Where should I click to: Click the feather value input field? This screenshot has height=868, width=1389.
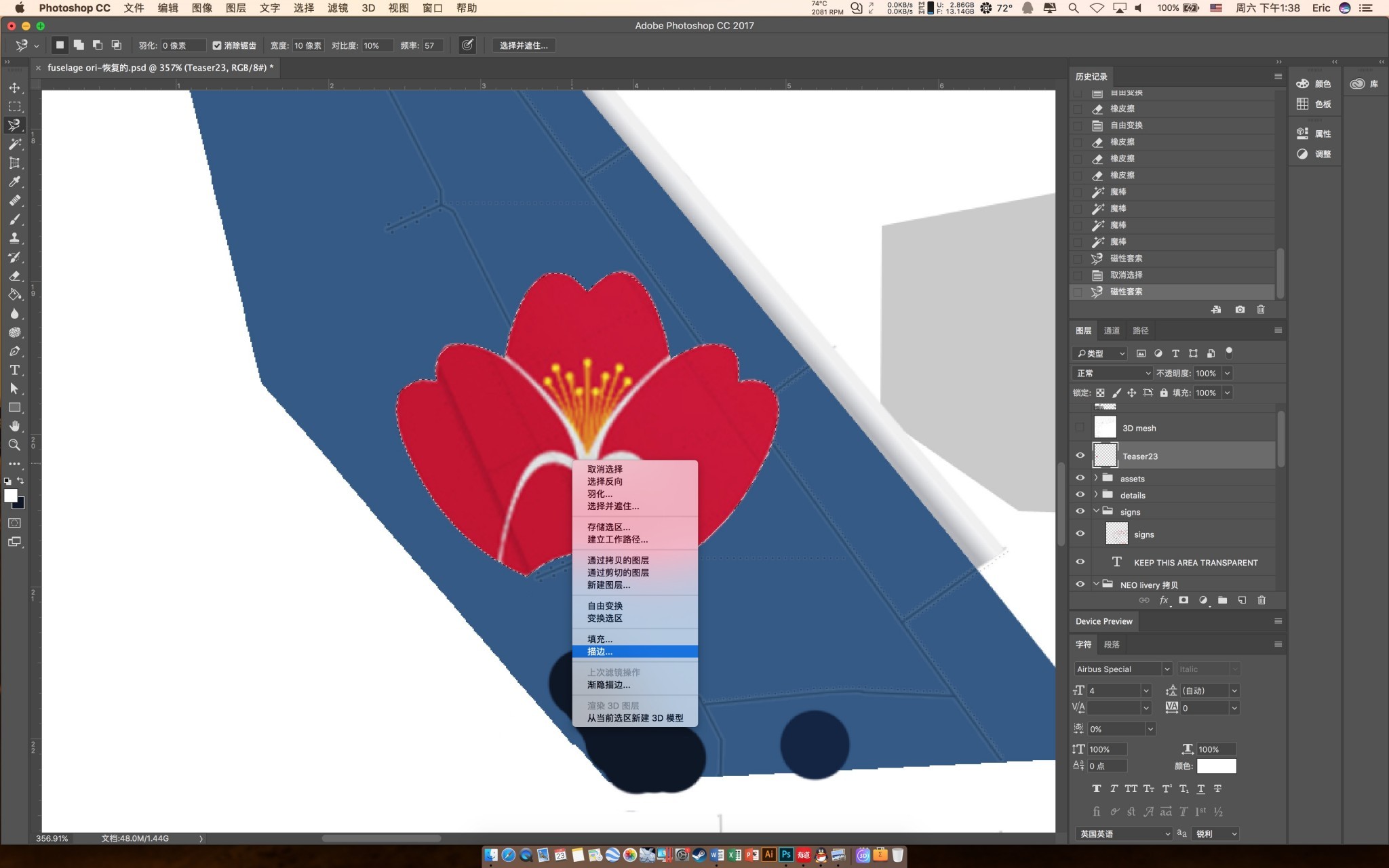tap(182, 45)
